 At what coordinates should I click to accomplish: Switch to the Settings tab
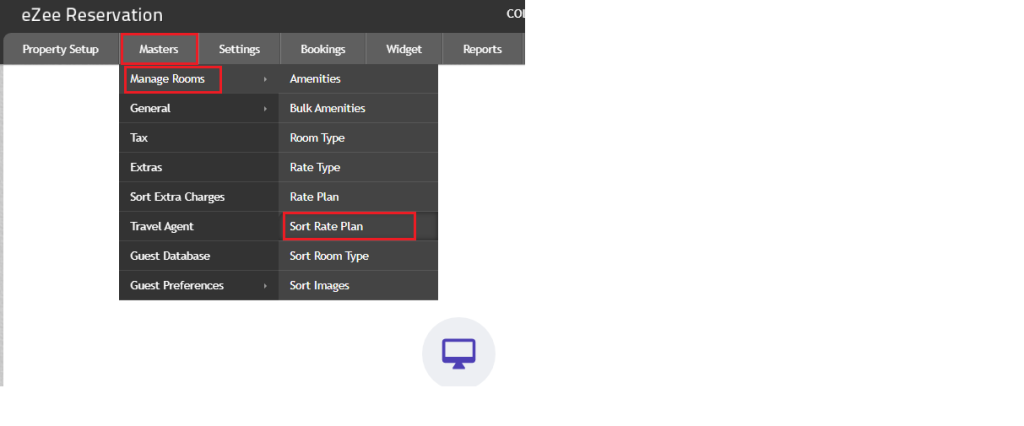coord(239,49)
